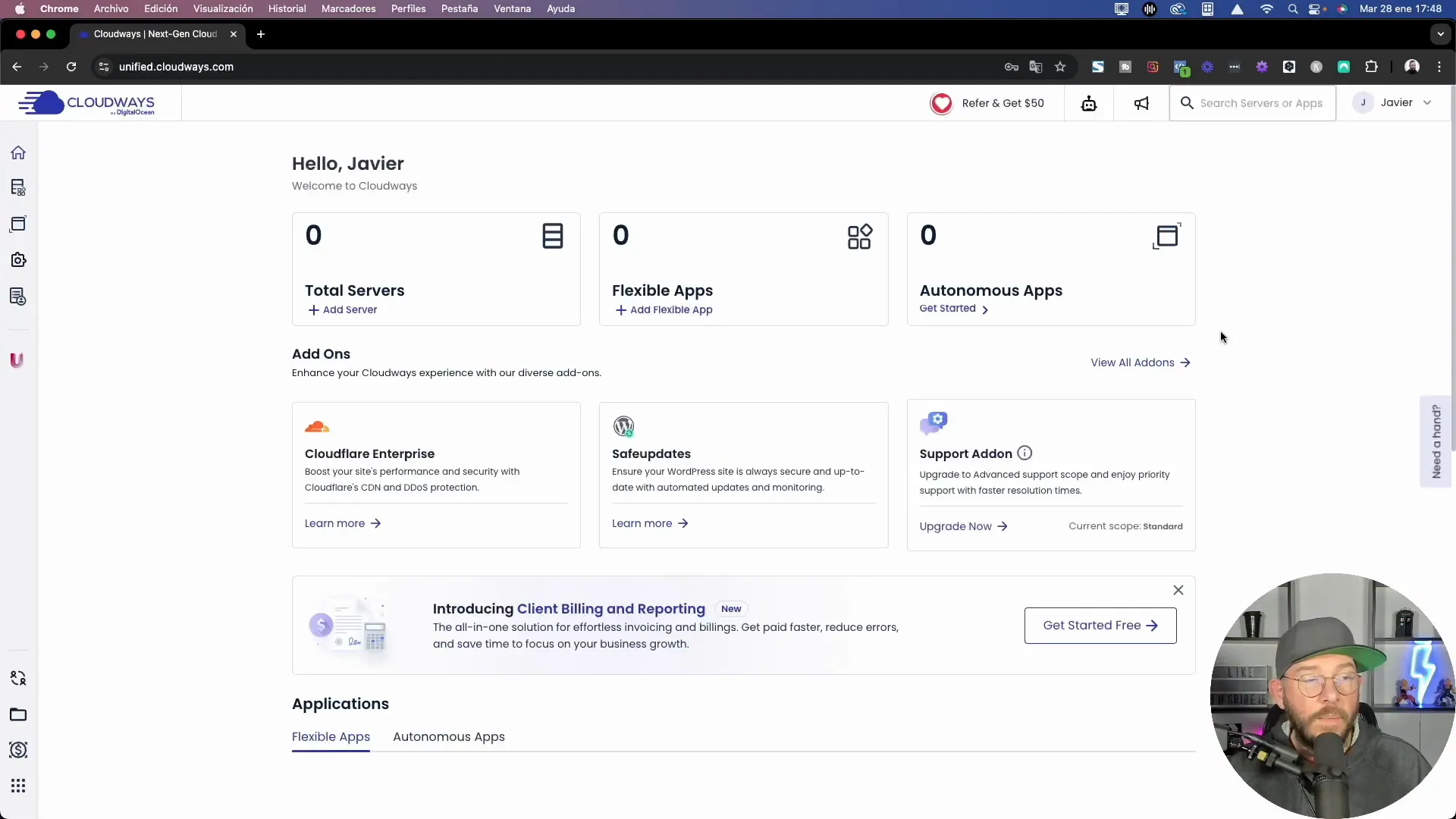Click the Cloudflare Enterprise cloud logo
The width and height of the screenshot is (1456, 819).
317,426
